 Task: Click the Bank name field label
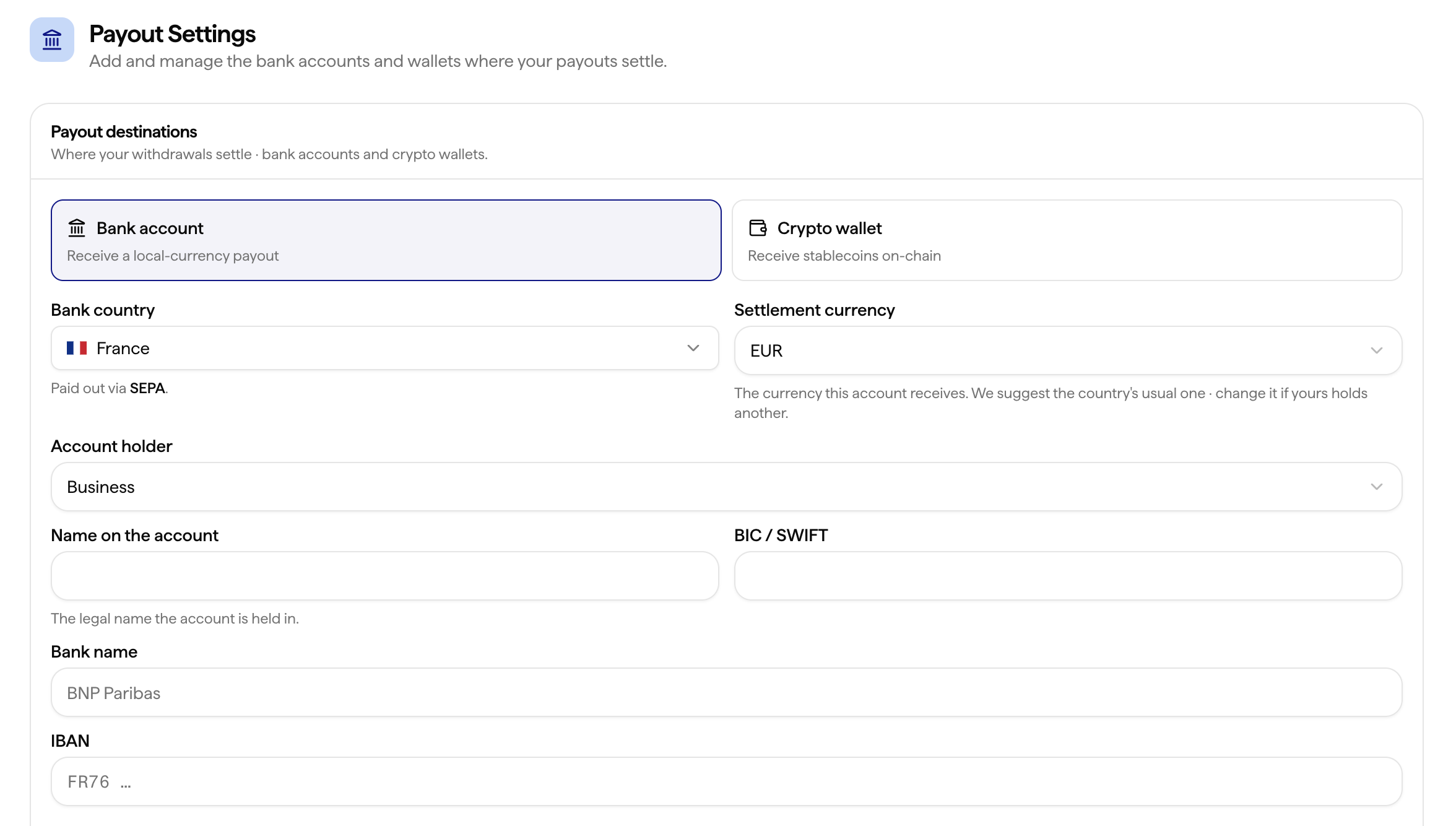(x=94, y=652)
